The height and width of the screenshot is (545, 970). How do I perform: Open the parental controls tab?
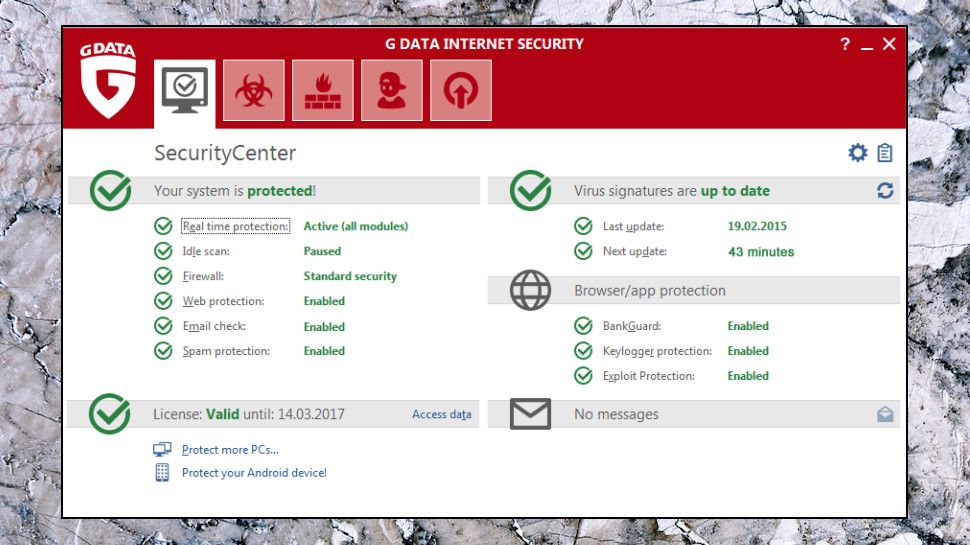(x=392, y=91)
